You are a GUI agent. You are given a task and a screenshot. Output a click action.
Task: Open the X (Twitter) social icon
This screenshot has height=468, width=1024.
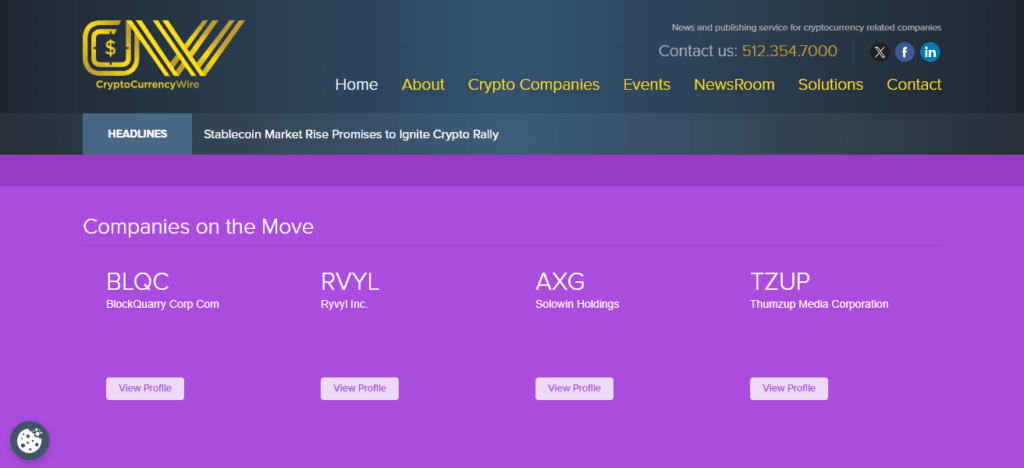point(879,53)
